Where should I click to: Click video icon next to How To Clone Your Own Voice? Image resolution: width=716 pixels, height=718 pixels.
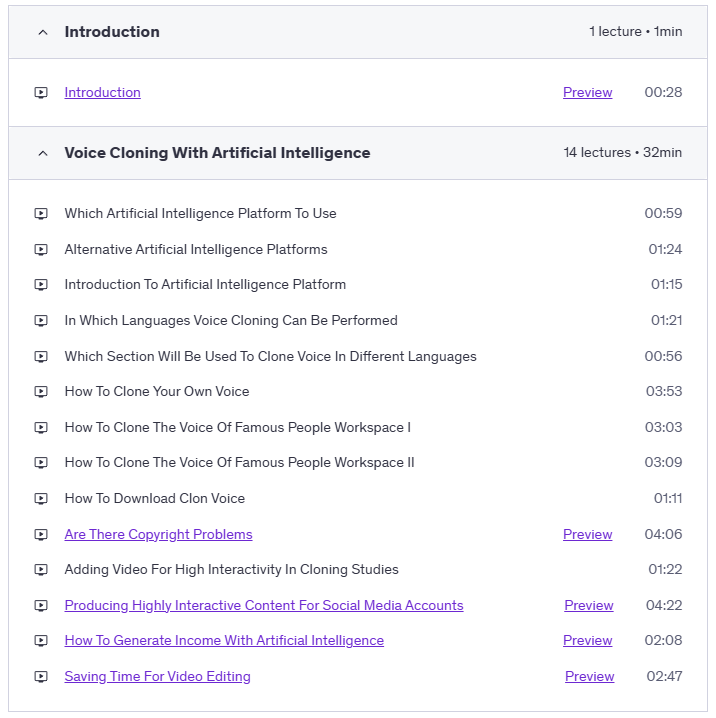coord(41,392)
